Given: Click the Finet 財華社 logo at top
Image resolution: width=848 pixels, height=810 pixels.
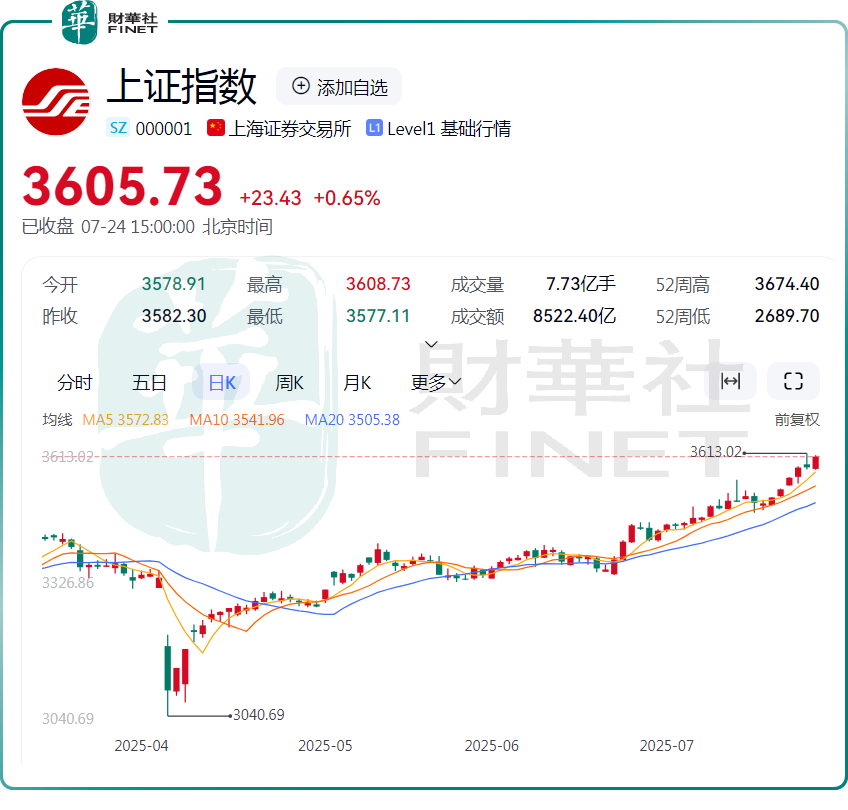Looking at the screenshot, I should [110, 22].
